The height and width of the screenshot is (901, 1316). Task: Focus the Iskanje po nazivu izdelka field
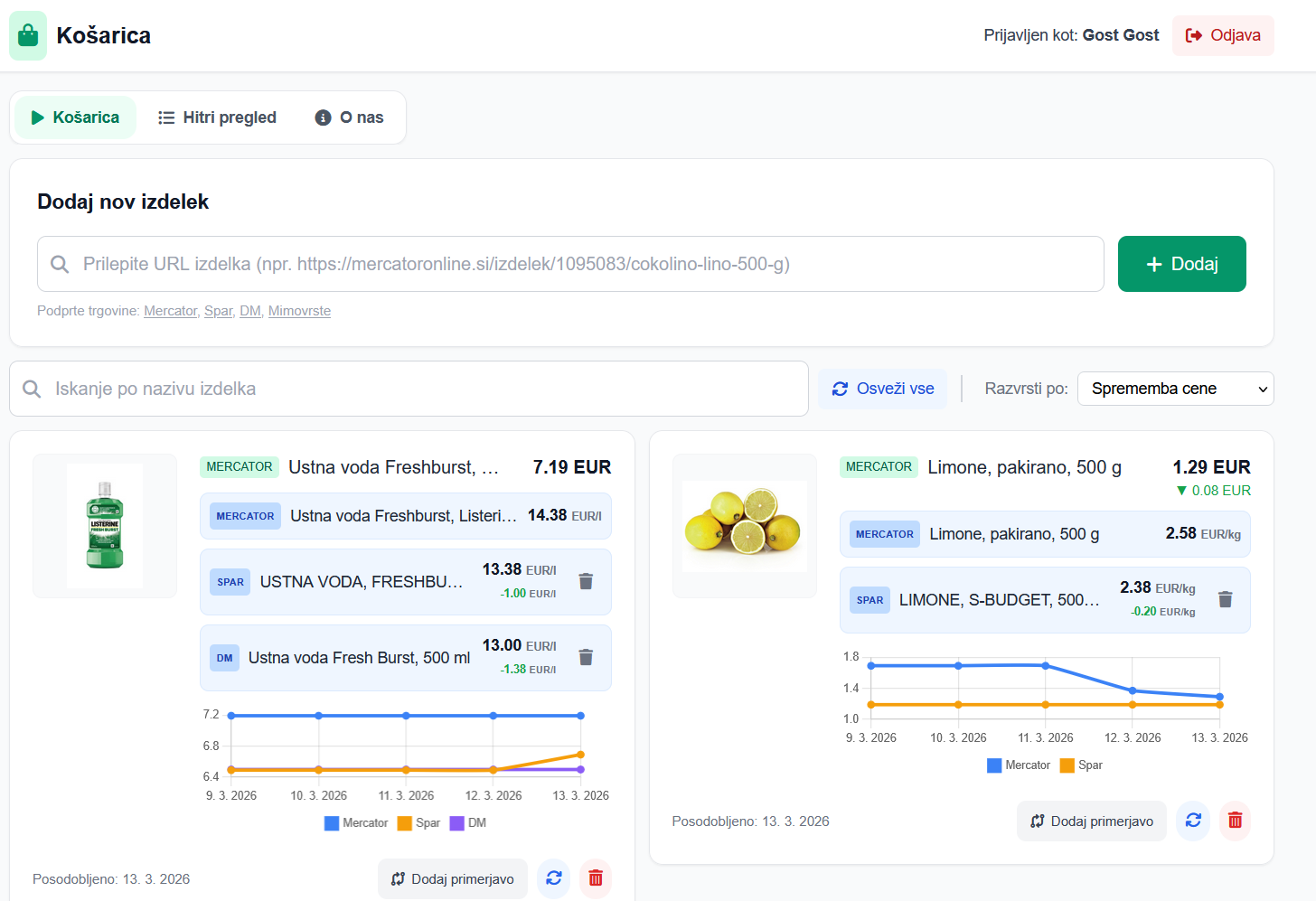(x=409, y=389)
